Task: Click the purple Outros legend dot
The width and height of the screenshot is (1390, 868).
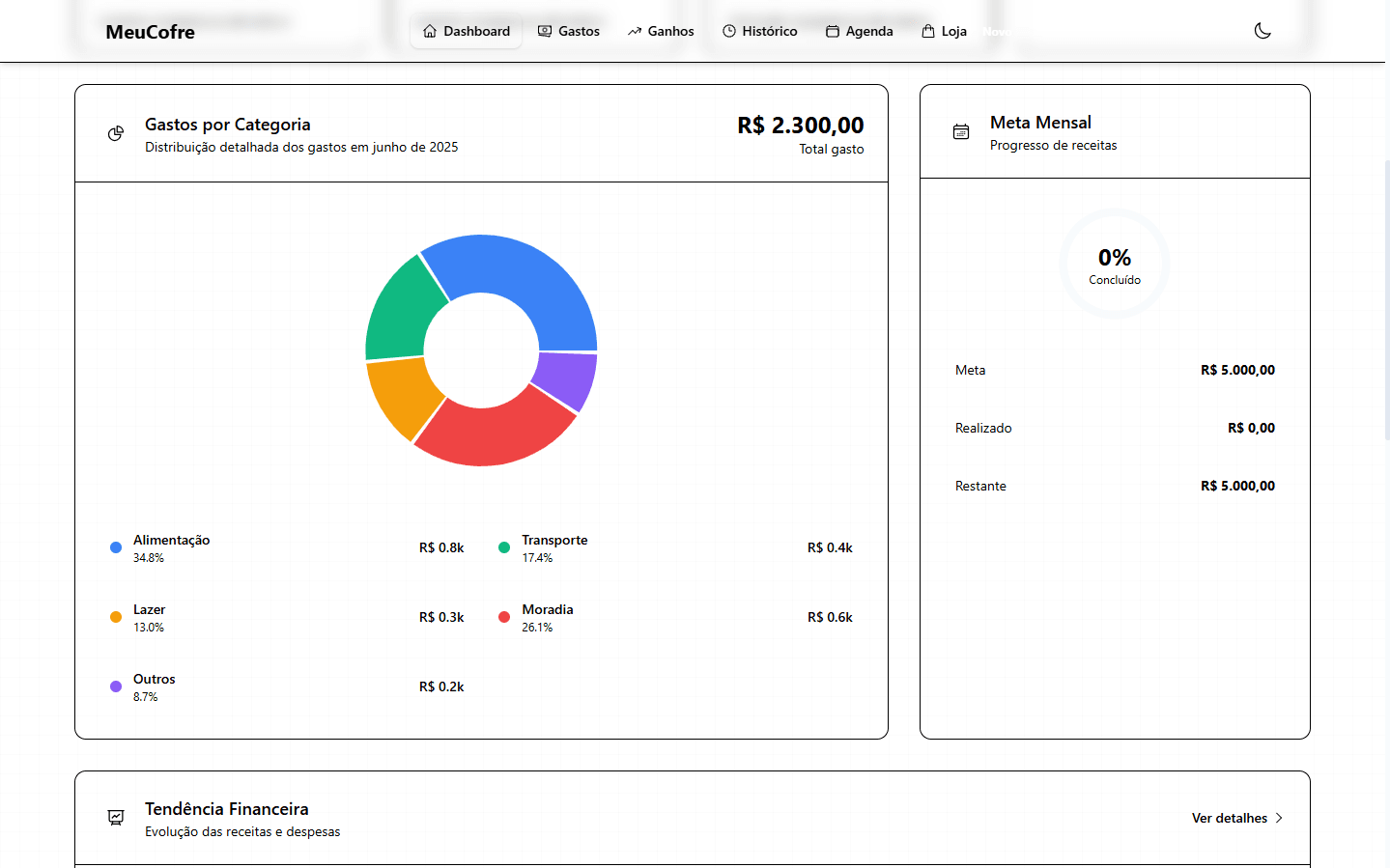Action: (x=116, y=686)
